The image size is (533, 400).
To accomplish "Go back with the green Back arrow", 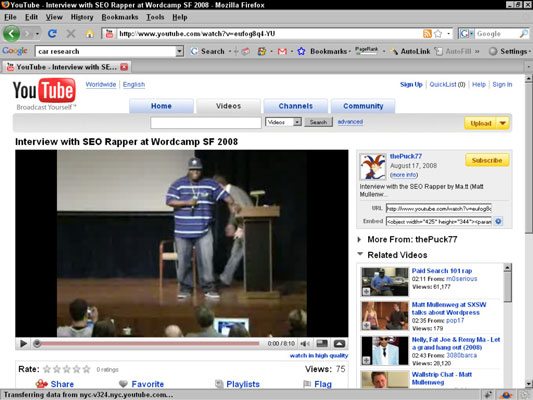I will click(11, 34).
